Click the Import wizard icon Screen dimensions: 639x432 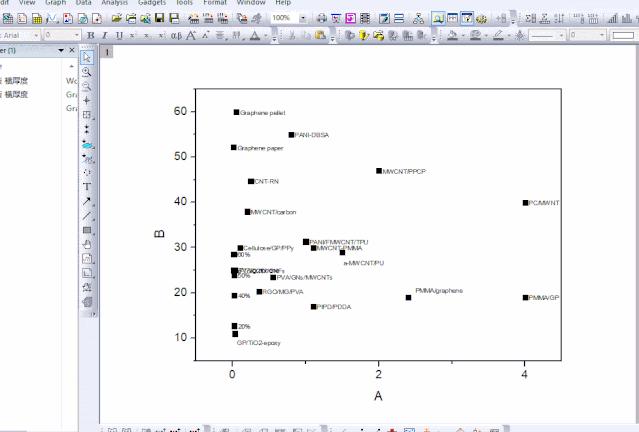point(194,18)
